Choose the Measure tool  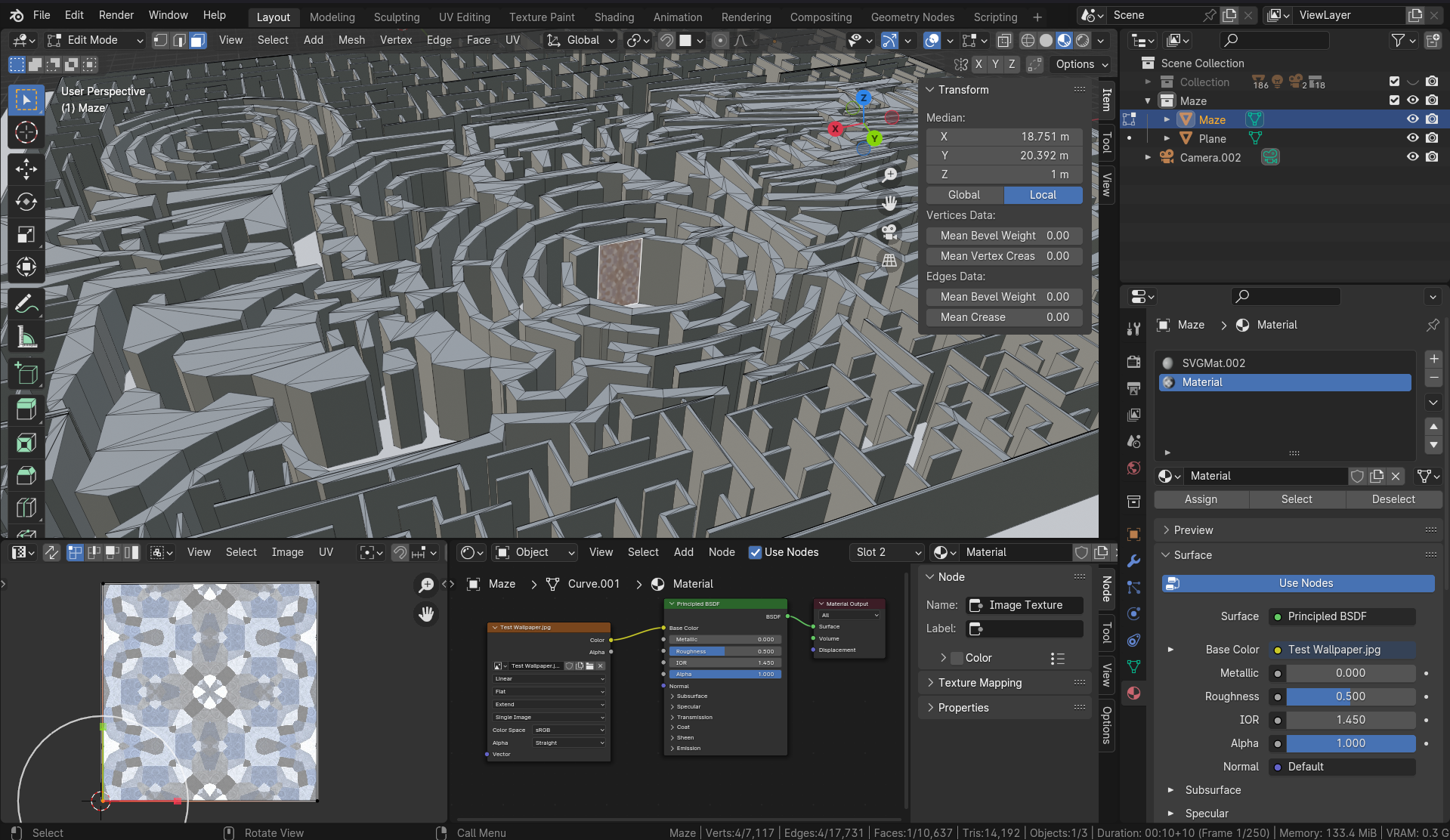click(26, 337)
